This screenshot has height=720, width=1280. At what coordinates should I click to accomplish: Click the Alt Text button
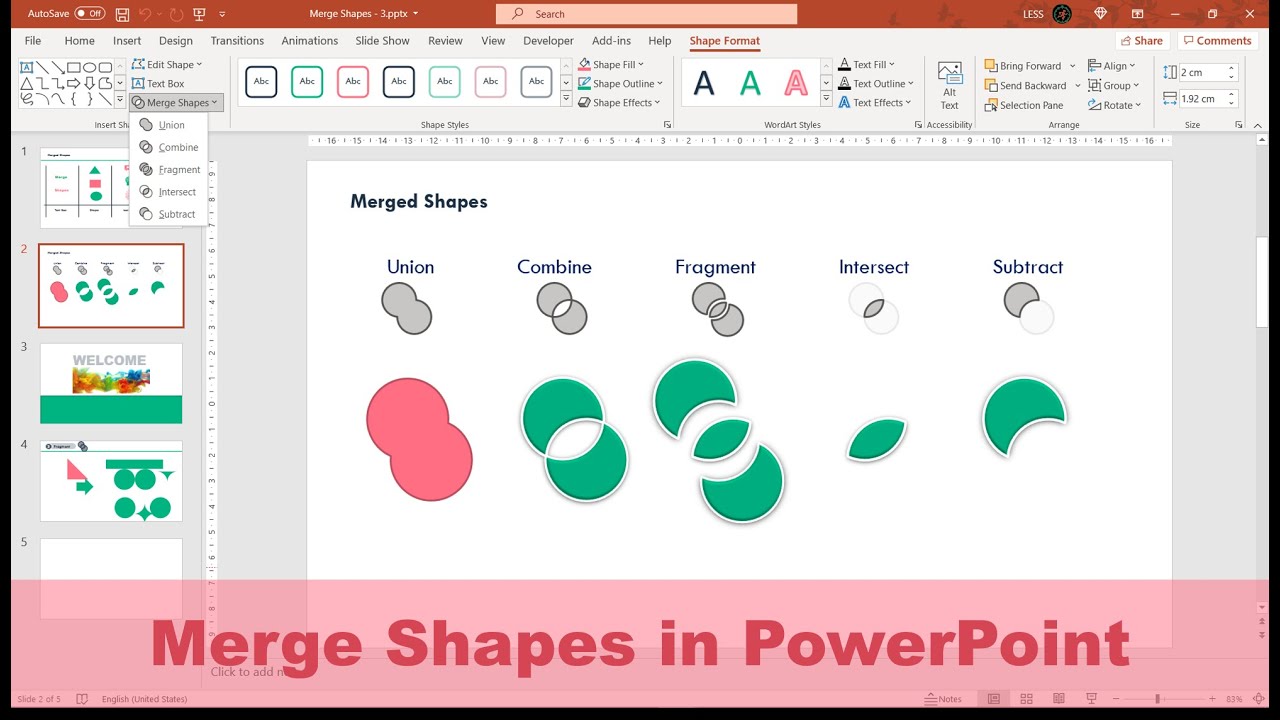[949, 85]
